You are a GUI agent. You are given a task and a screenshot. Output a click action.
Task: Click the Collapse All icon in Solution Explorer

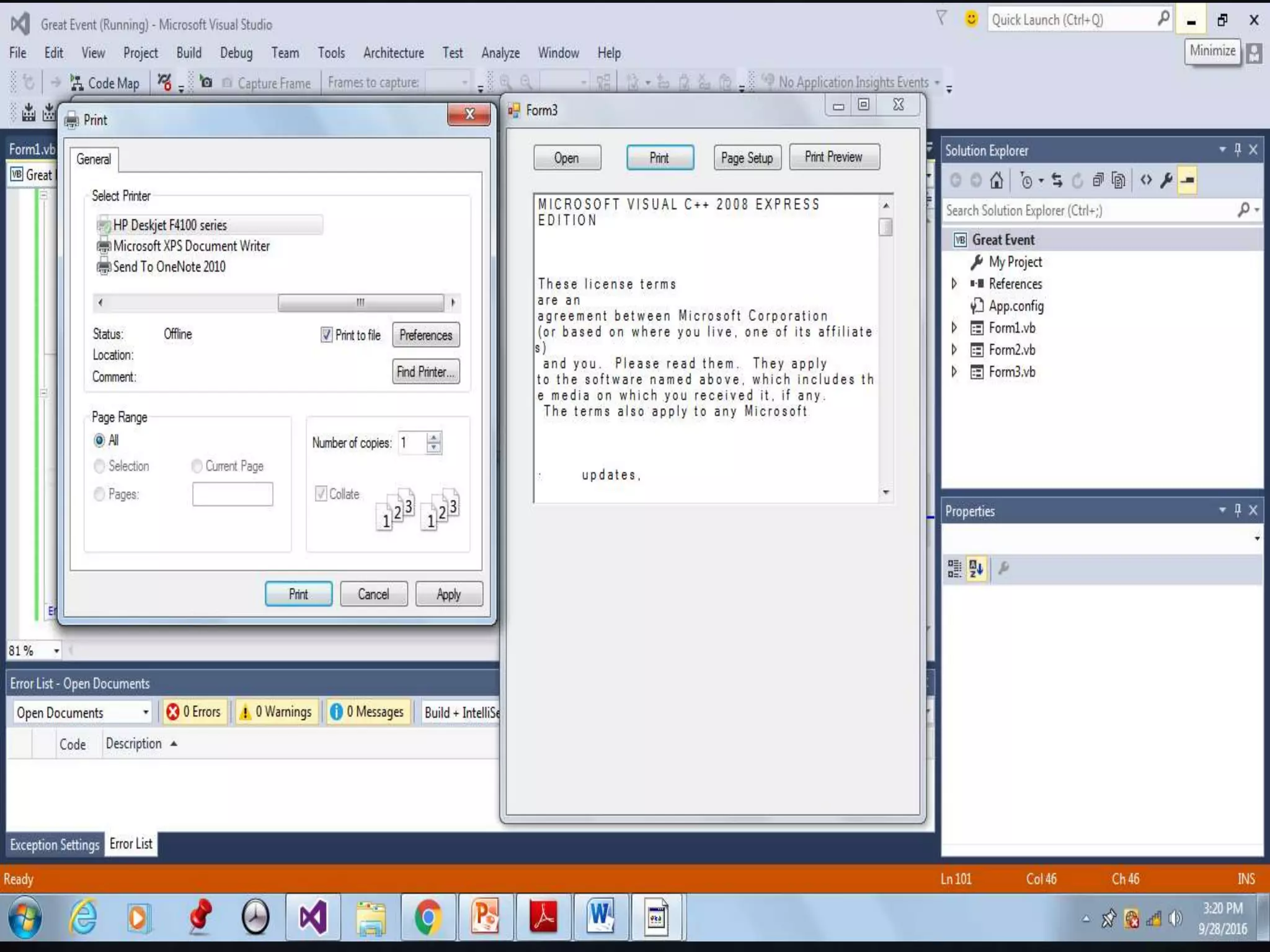(x=1098, y=180)
